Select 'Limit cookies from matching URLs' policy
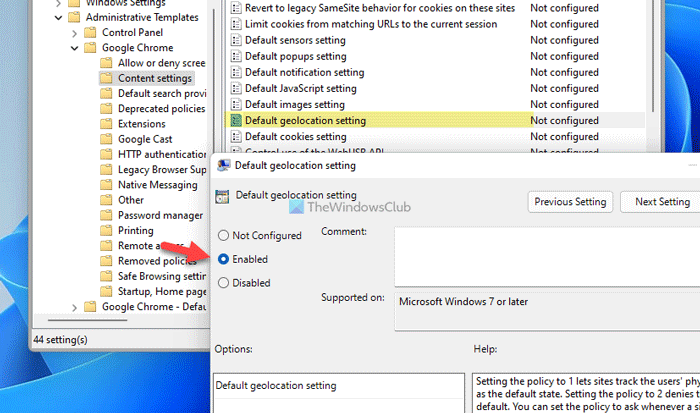 coord(371,24)
